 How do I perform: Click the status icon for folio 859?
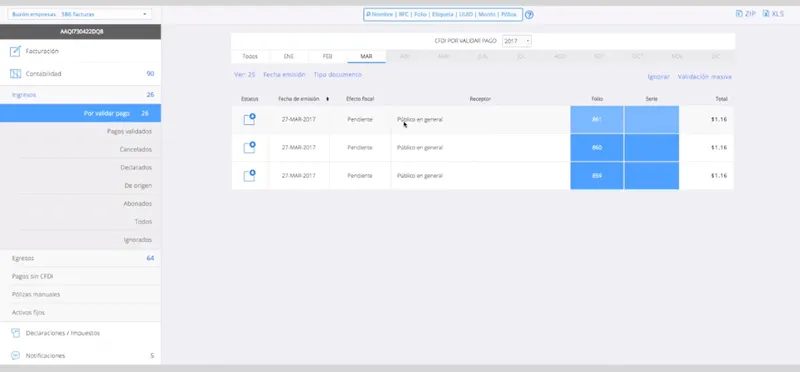249,176
